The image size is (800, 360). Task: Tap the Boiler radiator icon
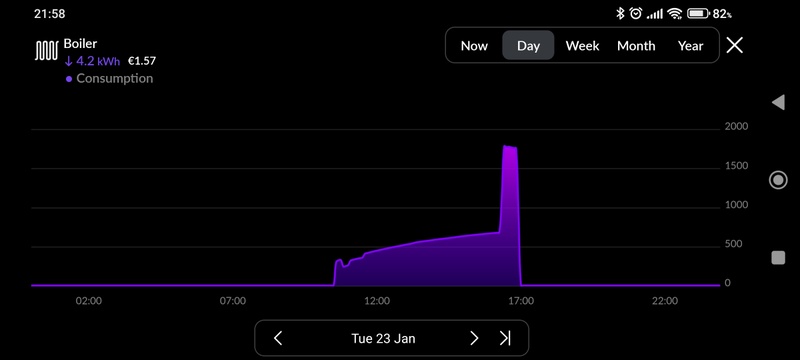click(x=46, y=51)
